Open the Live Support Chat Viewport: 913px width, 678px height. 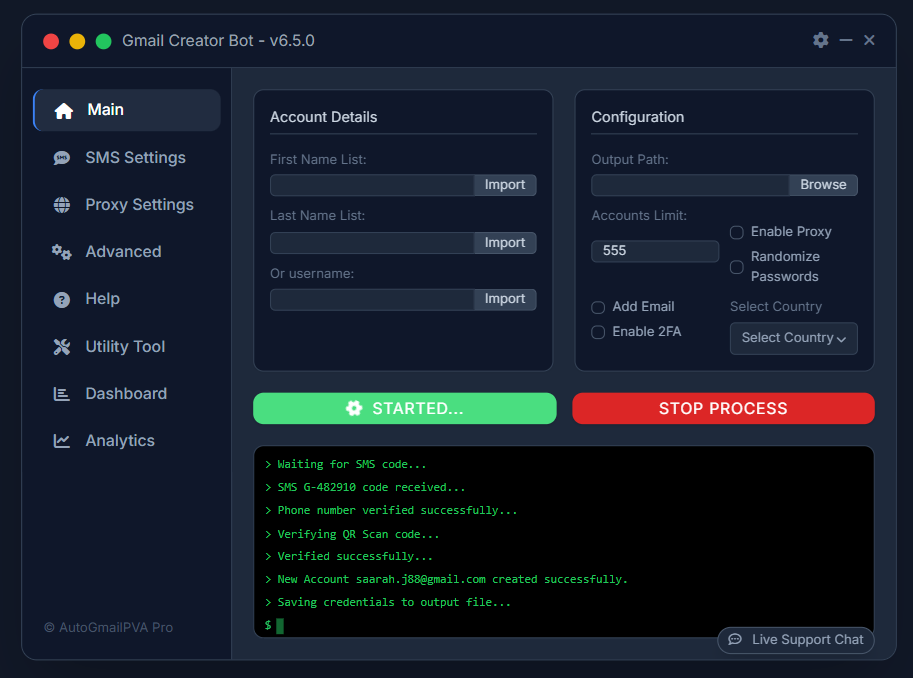point(795,640)
